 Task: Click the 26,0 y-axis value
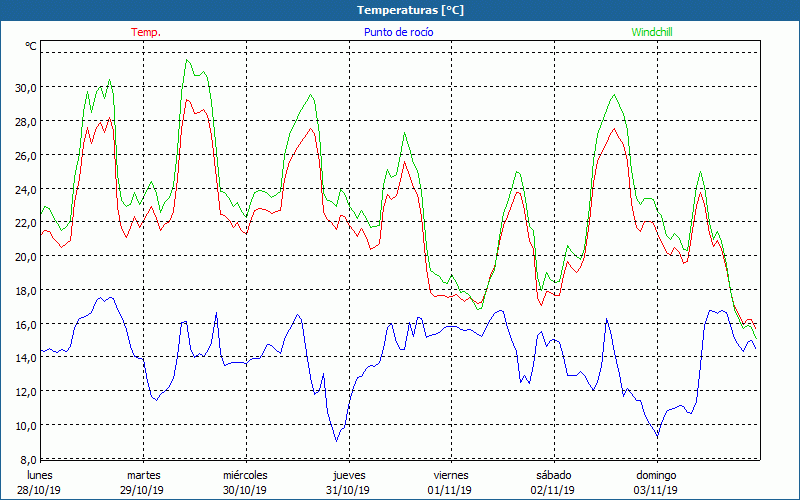(26, 156)
